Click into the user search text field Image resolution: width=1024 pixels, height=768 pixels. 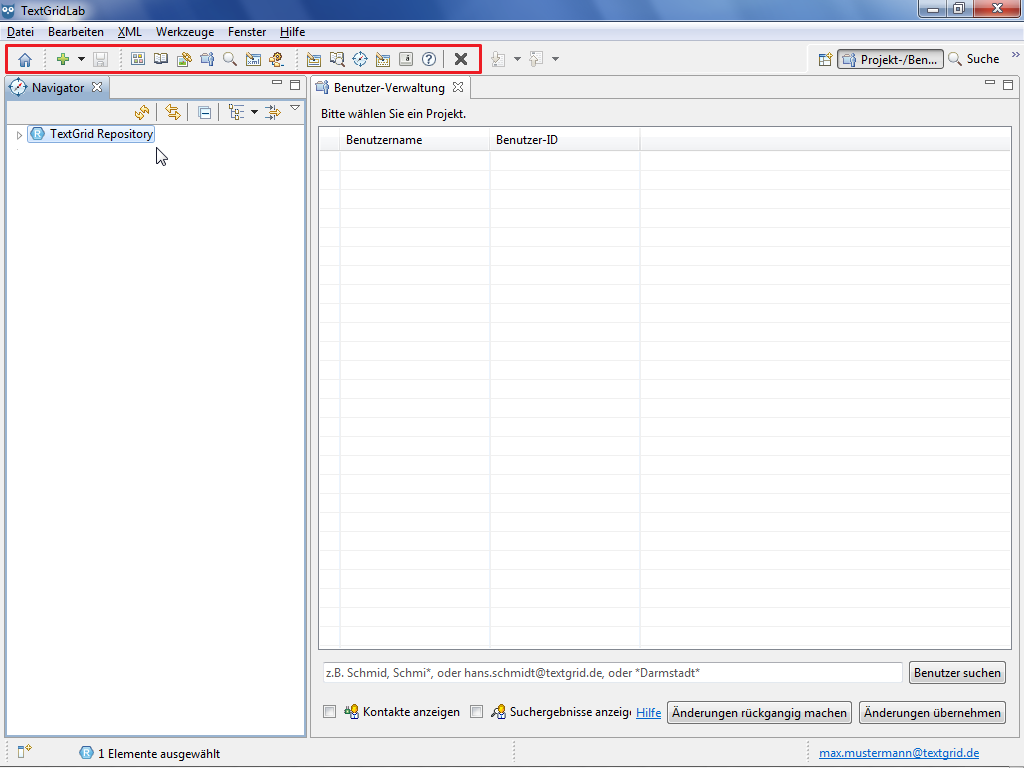click(612, 673)
